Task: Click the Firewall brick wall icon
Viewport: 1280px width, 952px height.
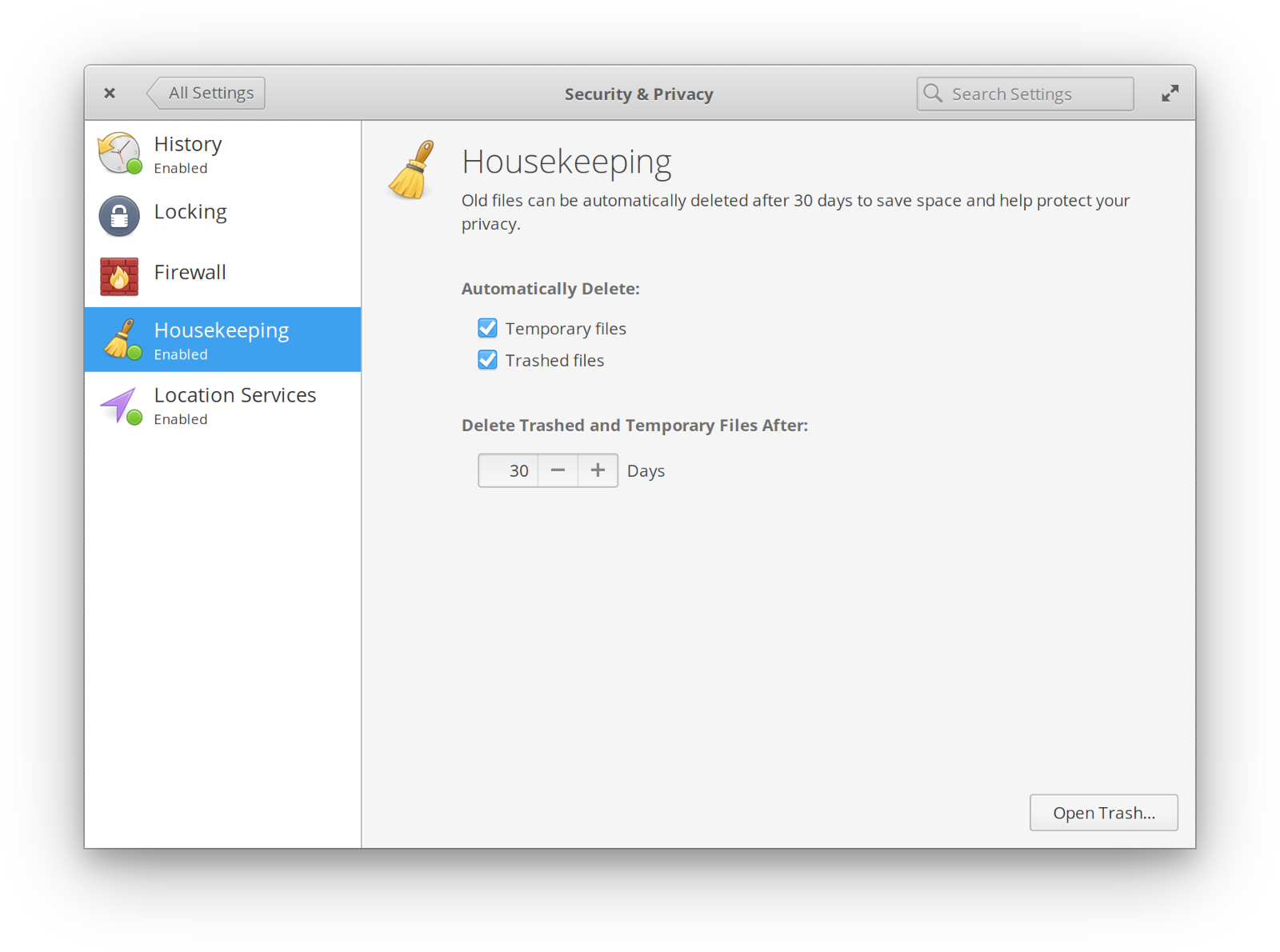Action: click(x=119, y=276)
